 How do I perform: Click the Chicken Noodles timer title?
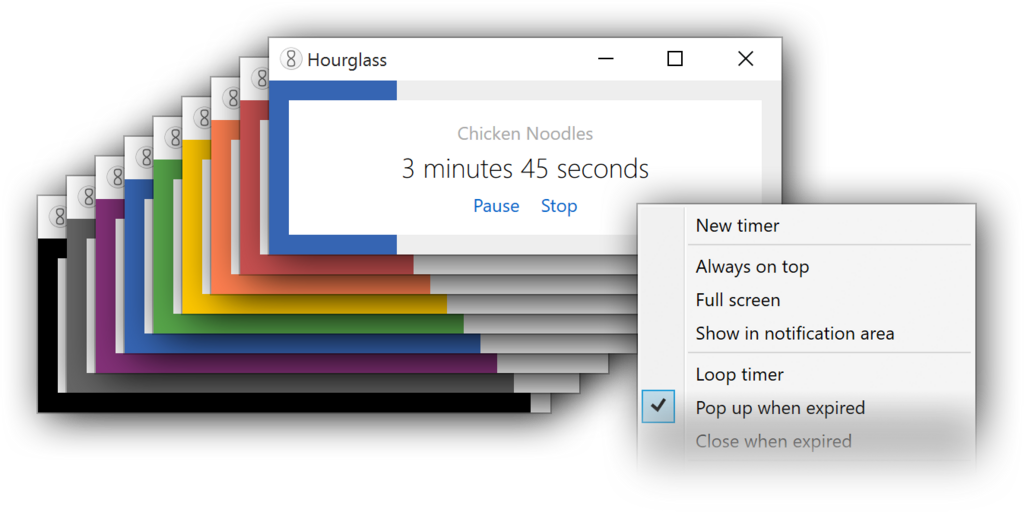tap(525, 134)
